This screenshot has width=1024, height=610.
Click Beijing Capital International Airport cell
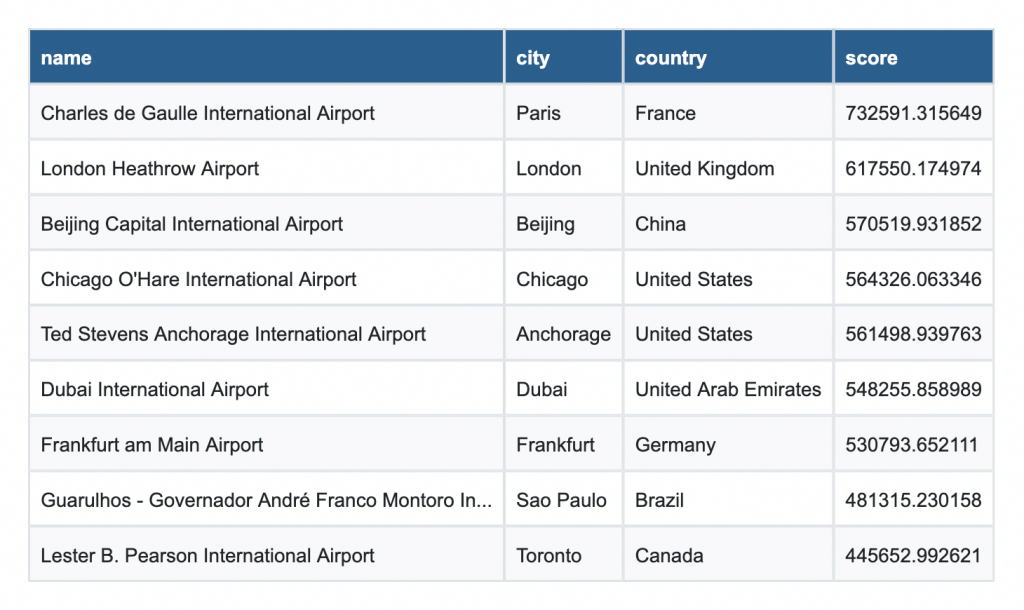point(192,224)
